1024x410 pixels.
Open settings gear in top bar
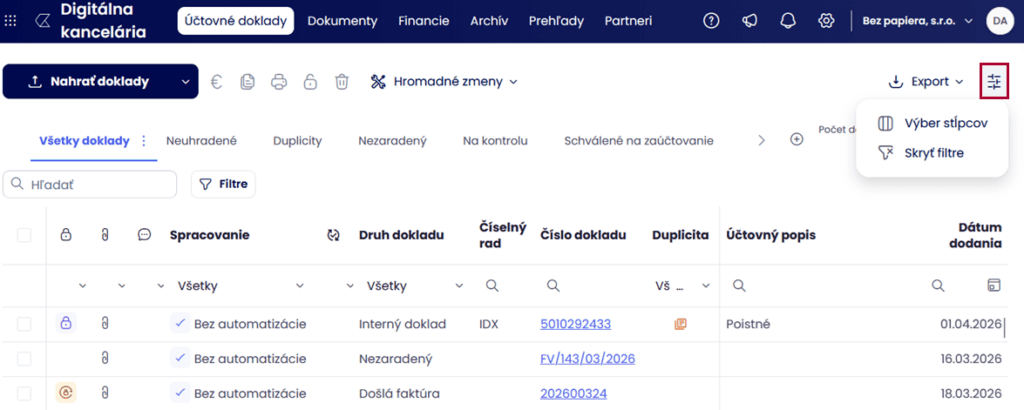pos(826,21)
